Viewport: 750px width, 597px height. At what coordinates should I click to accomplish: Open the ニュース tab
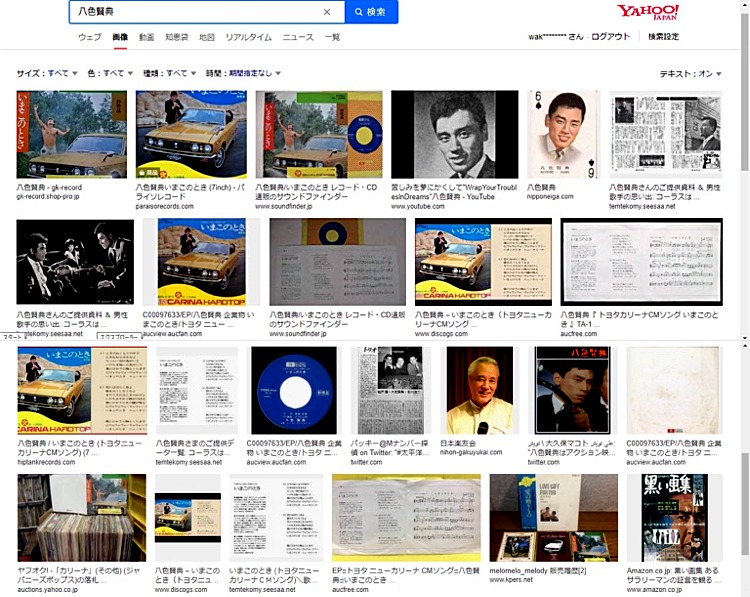[x=298, y=37]
